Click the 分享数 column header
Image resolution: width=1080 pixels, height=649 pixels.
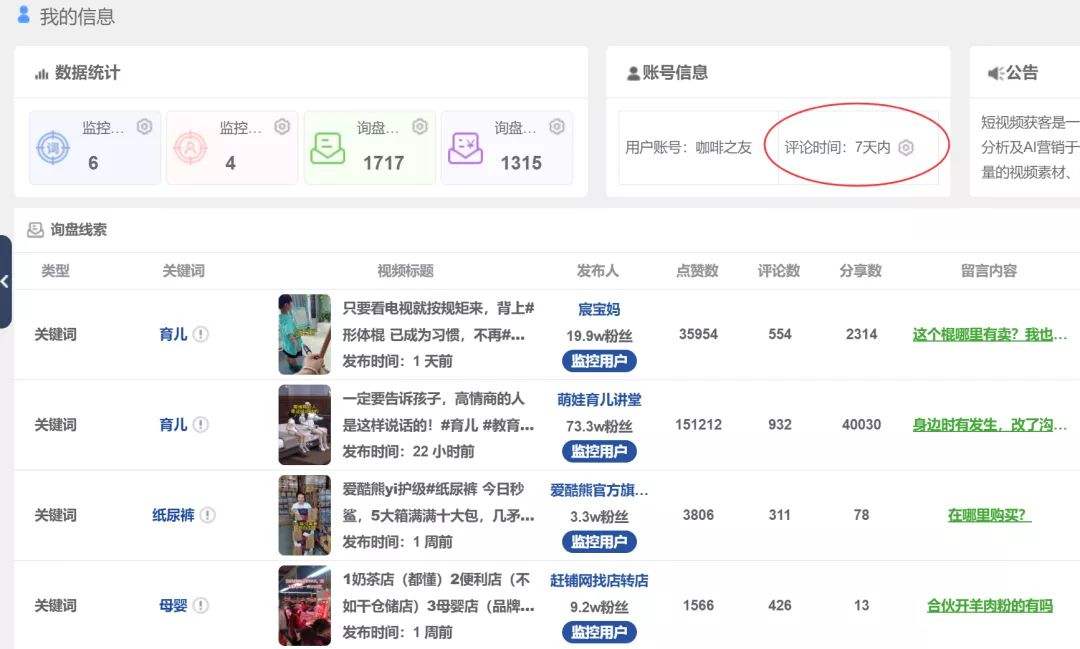[860, 271]
